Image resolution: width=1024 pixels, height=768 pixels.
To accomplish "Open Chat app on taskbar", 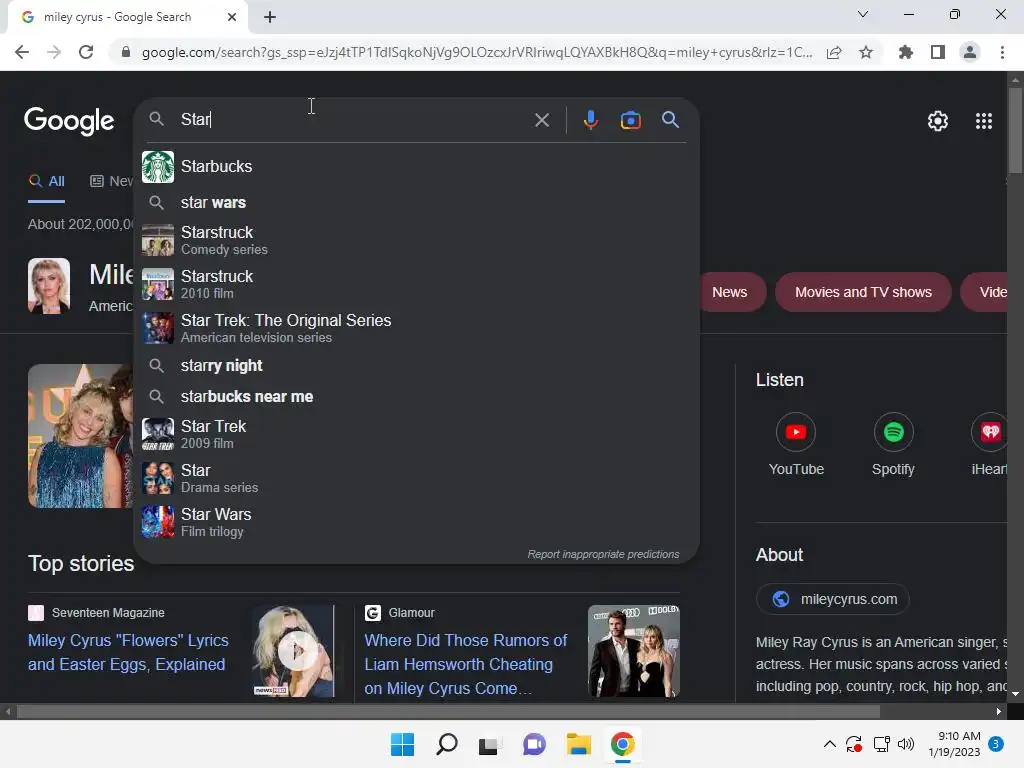I will 534,744.
